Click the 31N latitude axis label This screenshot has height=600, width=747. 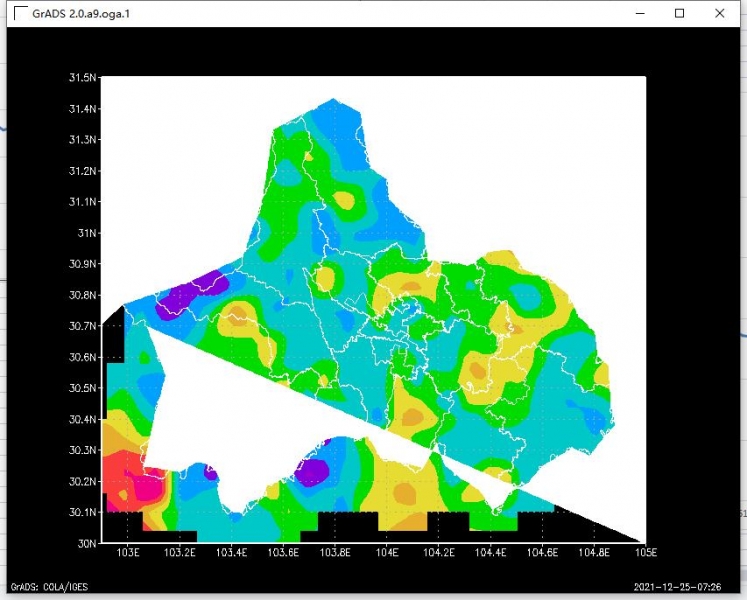click(x=86, y=233)
